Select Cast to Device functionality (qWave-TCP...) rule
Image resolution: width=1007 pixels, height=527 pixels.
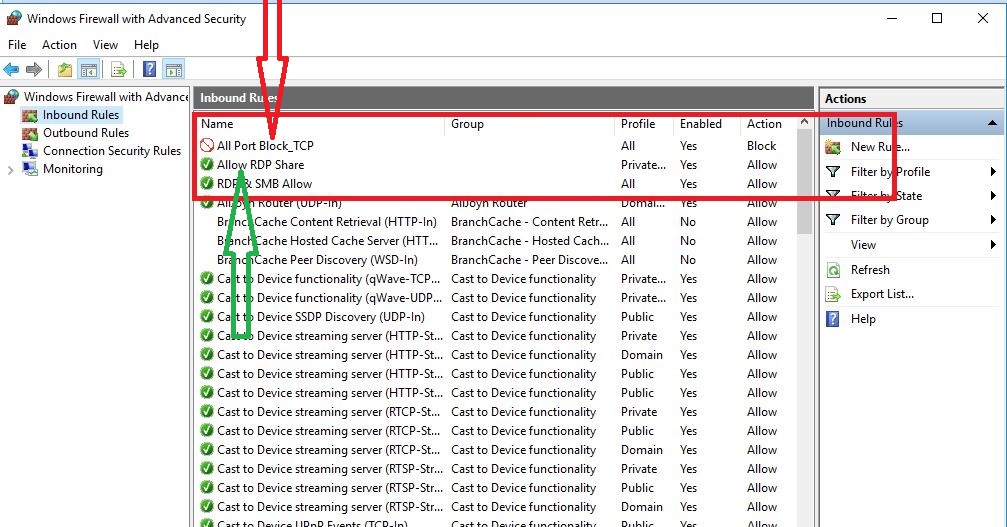(x=328, y=279)
